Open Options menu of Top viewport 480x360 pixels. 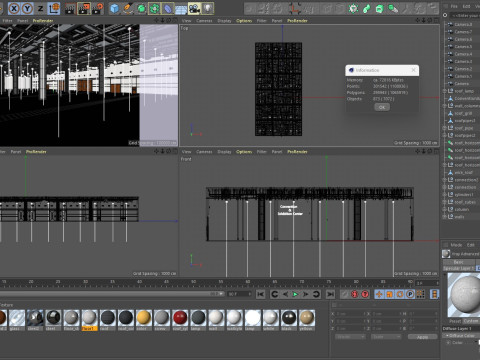244,21
